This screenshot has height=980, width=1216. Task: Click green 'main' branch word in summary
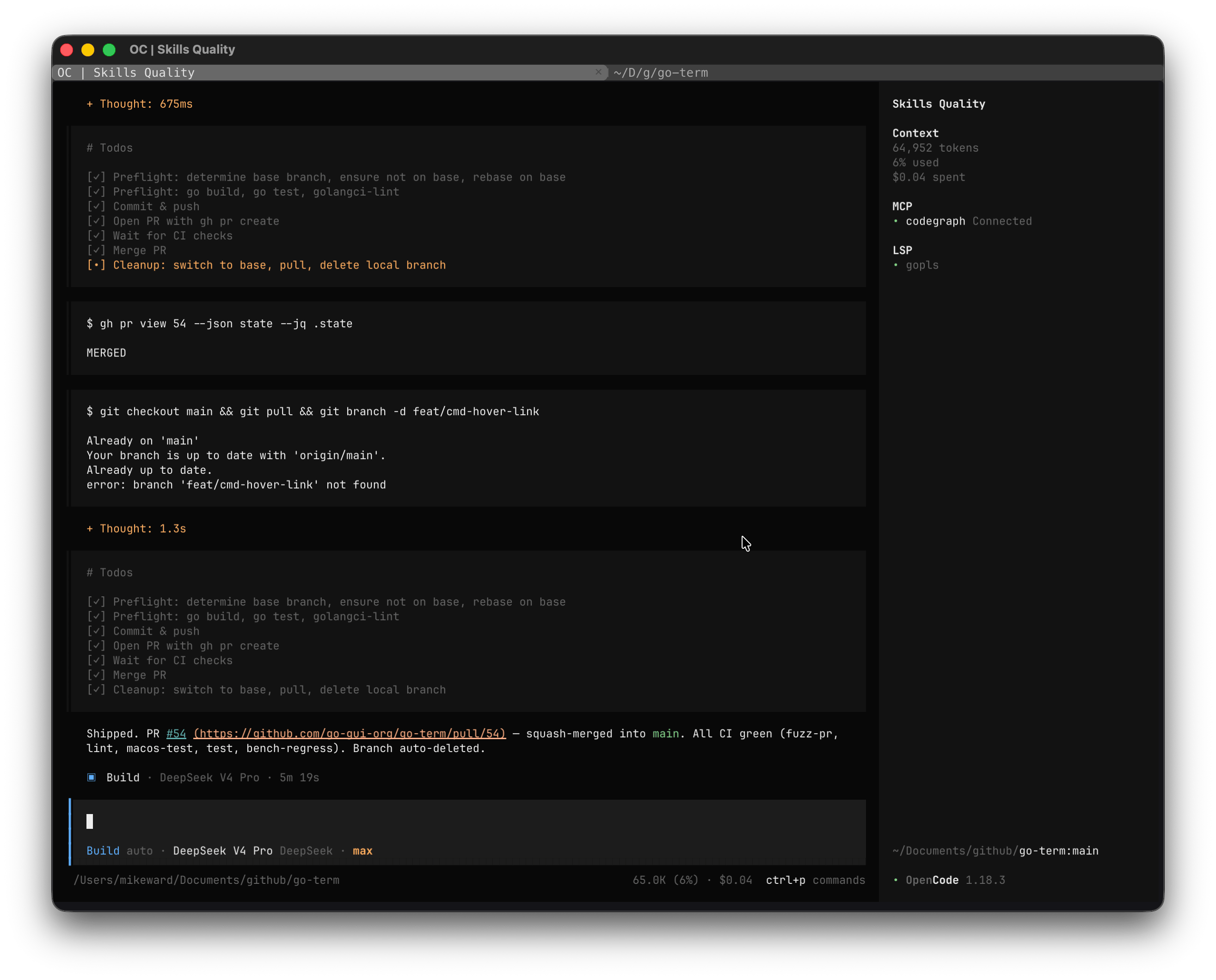666,733
